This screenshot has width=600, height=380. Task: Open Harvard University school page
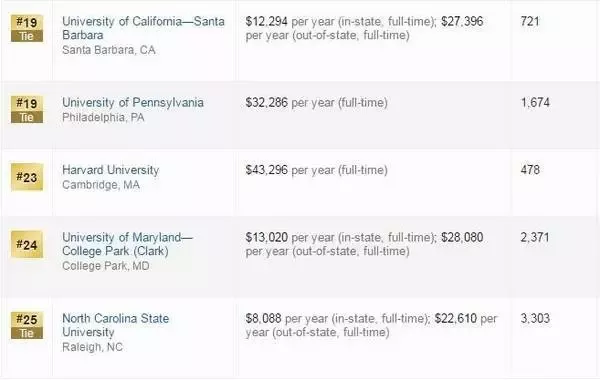coord(111,170)
